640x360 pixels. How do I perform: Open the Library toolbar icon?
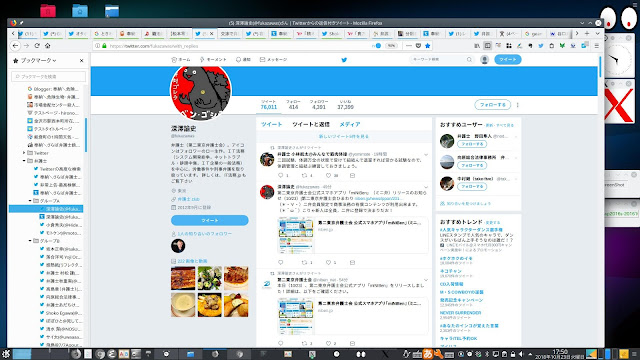point(477,46)
